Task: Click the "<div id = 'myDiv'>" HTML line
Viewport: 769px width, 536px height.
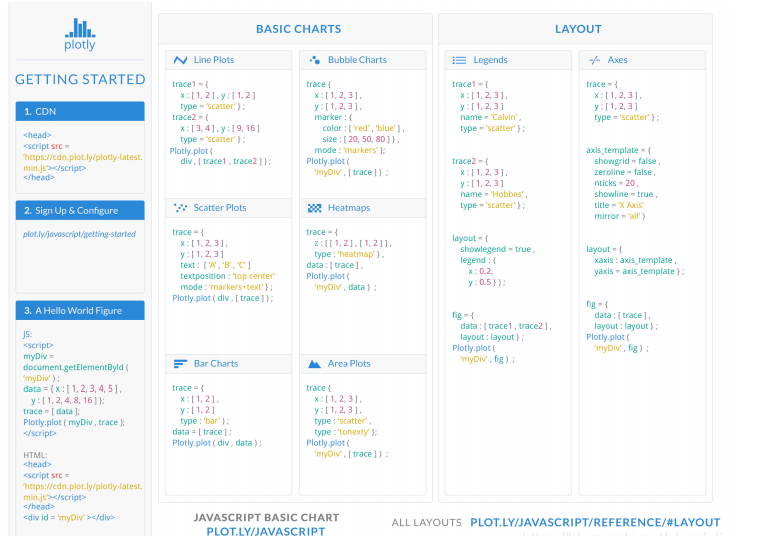Action: [x=69, y=517]
